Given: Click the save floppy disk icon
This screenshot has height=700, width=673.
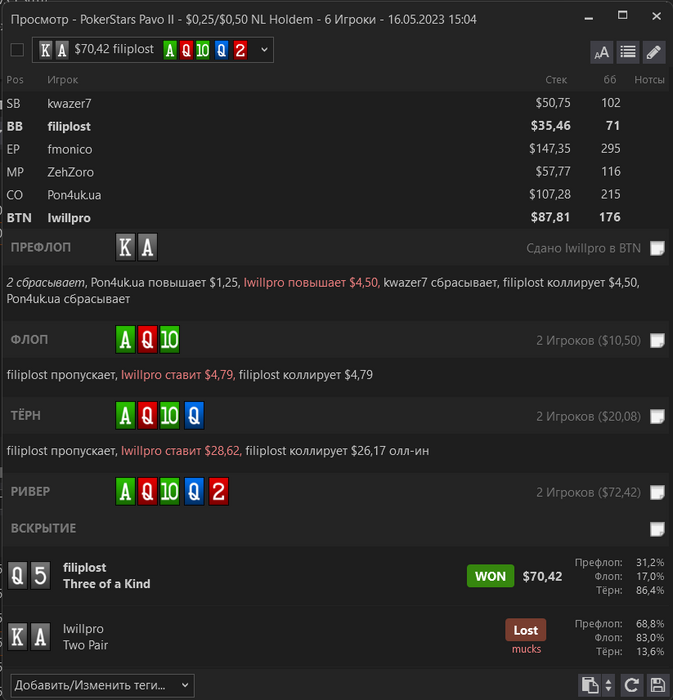Looking at the screenshot, I should (x=657, y=685).
